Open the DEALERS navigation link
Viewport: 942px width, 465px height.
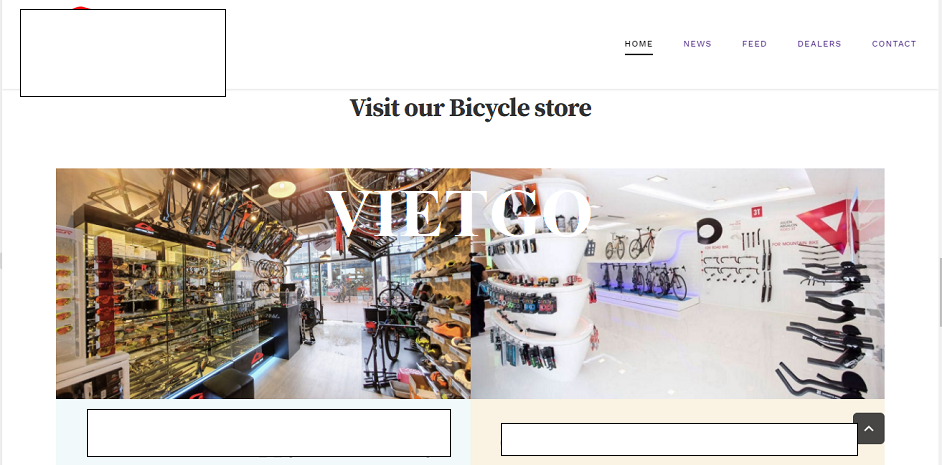[819, 44]
